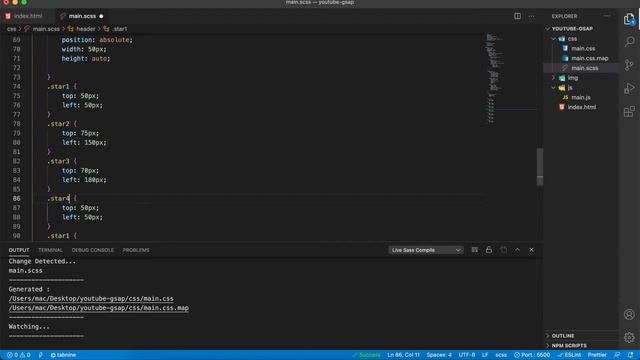Switch to the TERMINAL panel tab

pos(50,250)
